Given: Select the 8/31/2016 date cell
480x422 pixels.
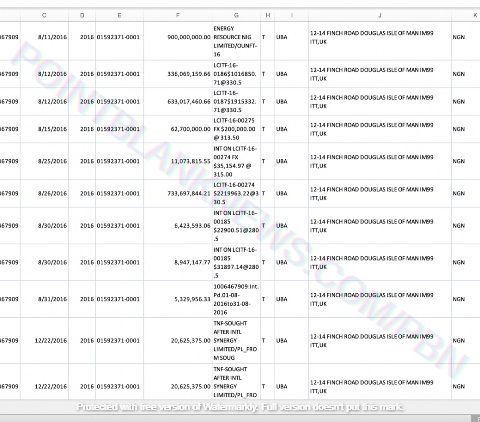Looking at the screenshot, I should tap(44, 299).
